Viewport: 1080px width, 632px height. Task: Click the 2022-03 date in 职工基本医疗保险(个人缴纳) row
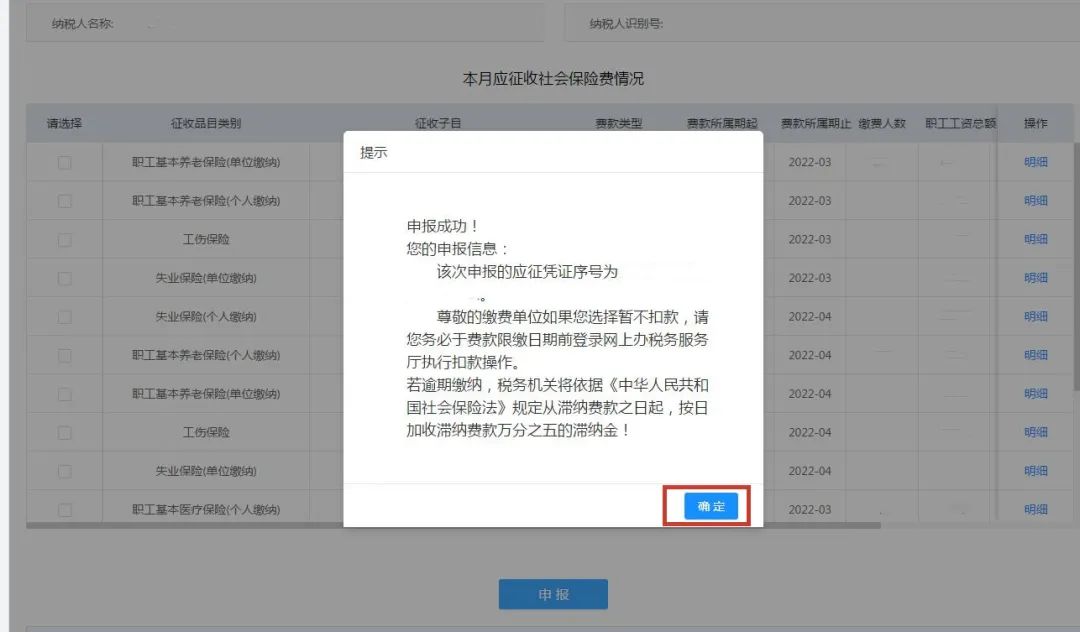click(810, 509)
